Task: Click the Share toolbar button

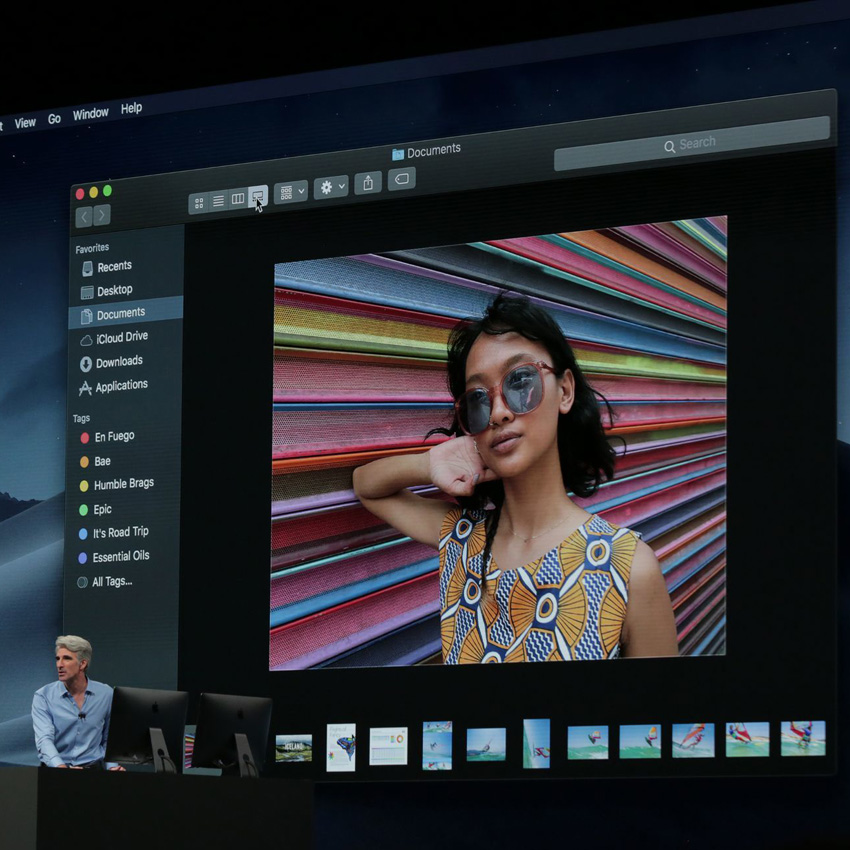Action: 368,183
